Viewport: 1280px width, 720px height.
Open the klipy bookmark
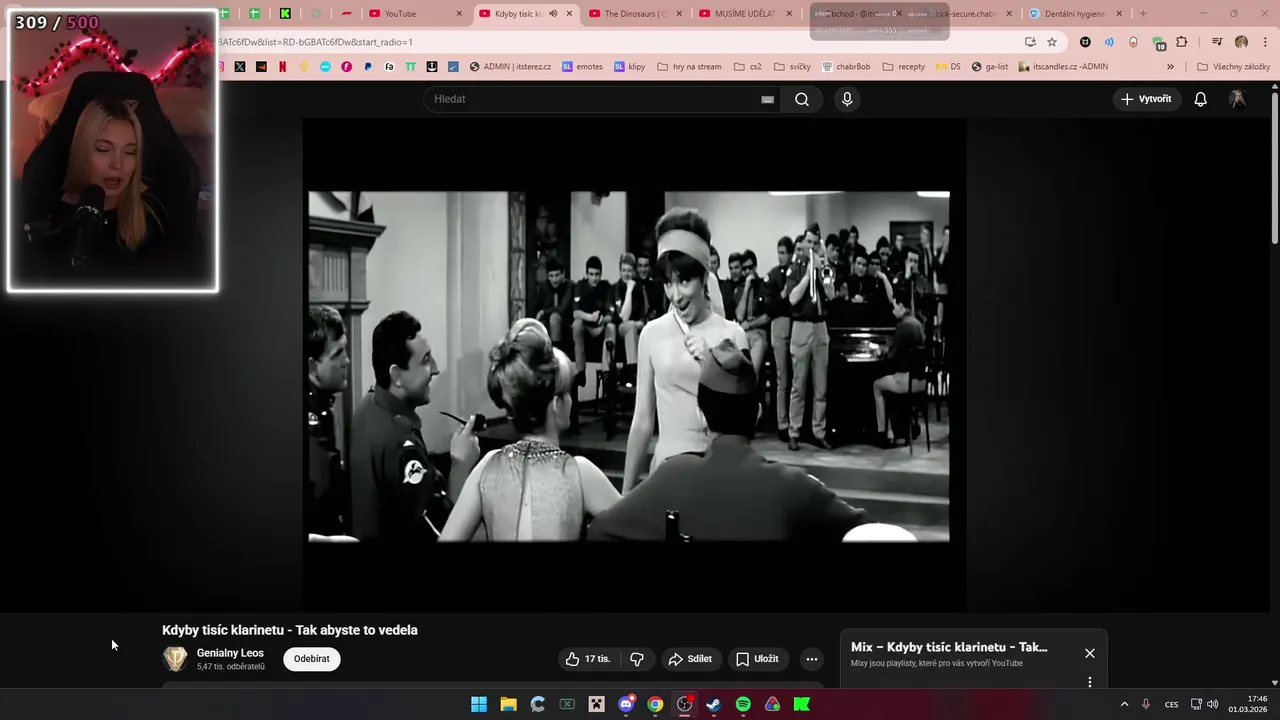tap(630, 67)
